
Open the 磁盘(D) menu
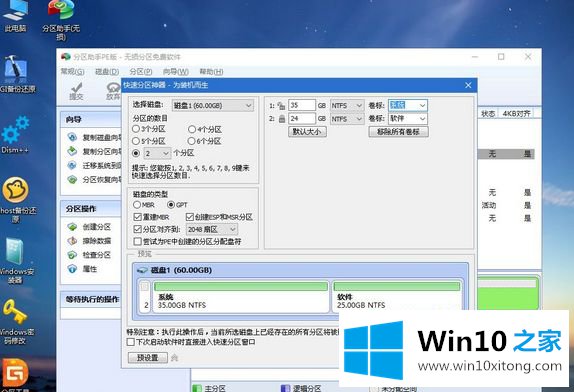[x=107, y=72]
